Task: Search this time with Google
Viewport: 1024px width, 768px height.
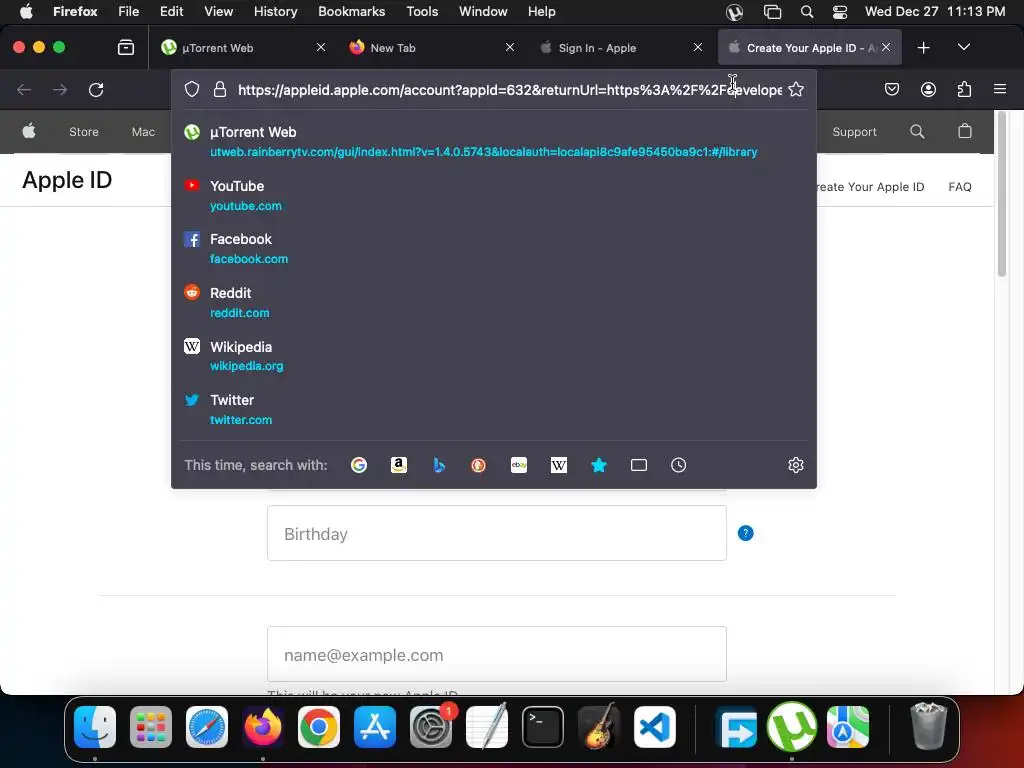Action: click(x=359, y=465)
